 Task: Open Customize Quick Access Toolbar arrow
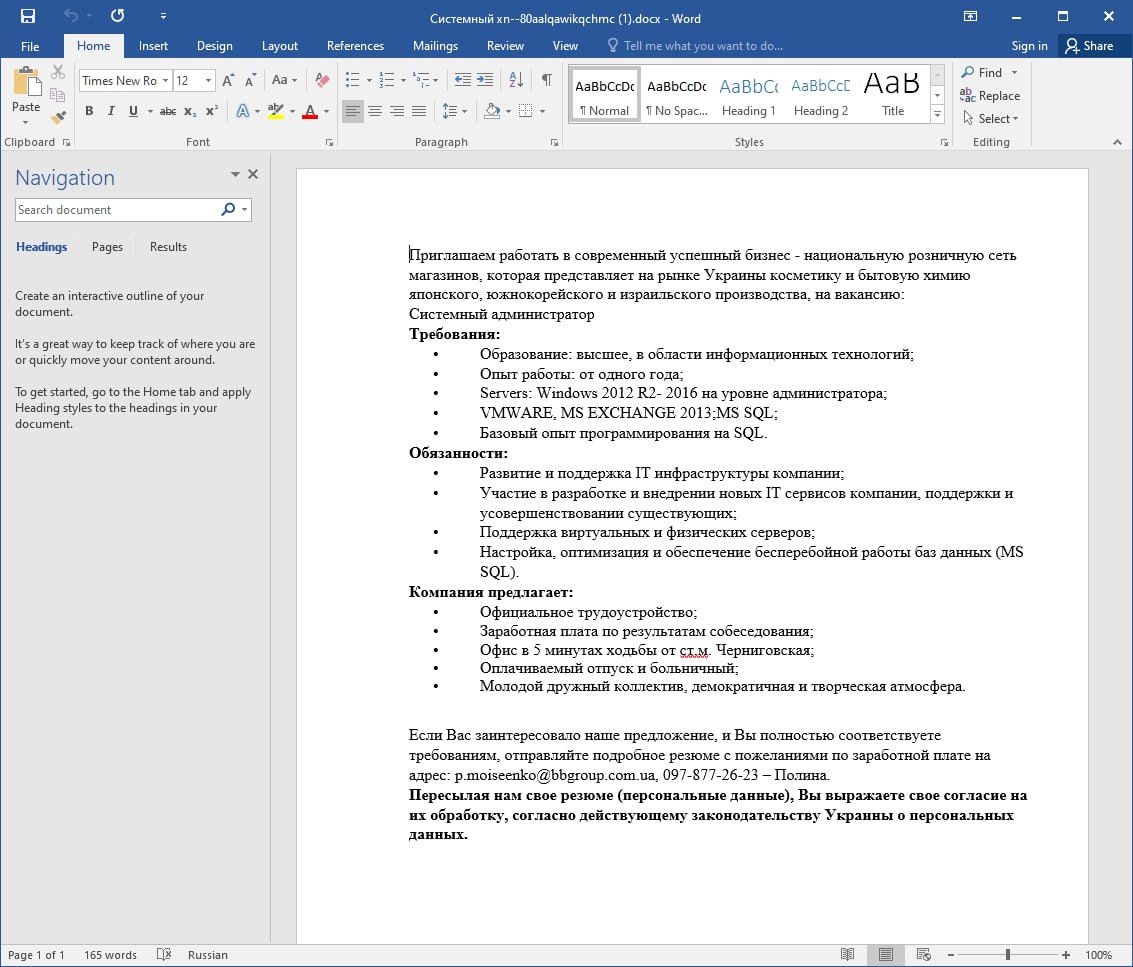coord(163,16)
